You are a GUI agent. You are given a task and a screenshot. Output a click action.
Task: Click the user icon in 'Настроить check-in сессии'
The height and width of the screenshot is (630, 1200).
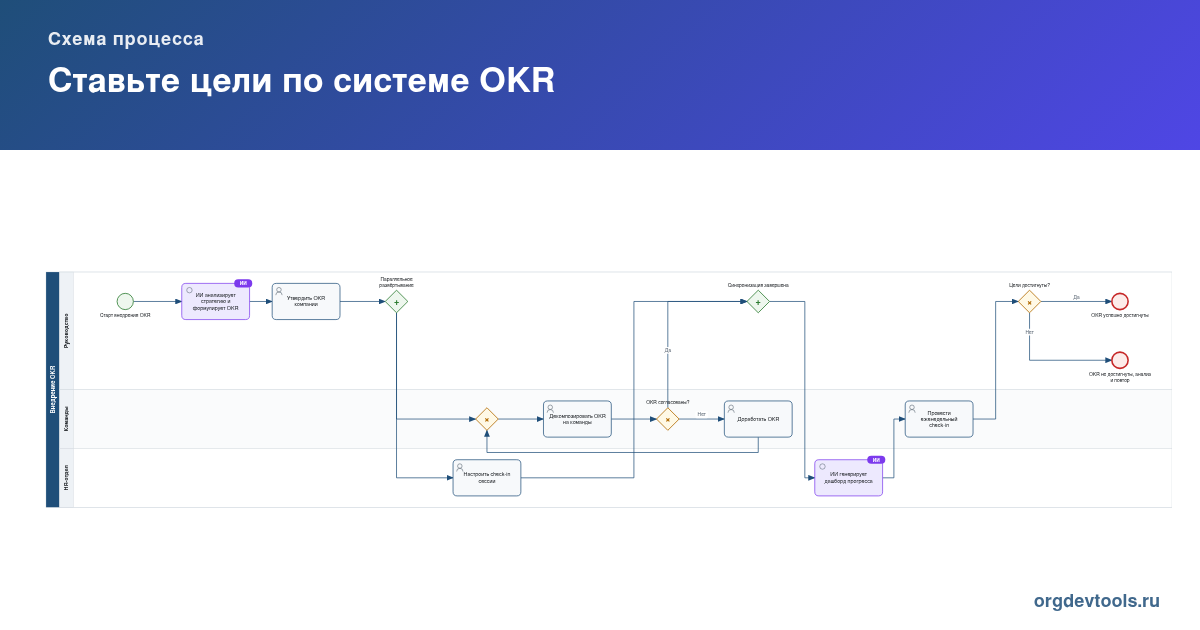coord(460,467)
